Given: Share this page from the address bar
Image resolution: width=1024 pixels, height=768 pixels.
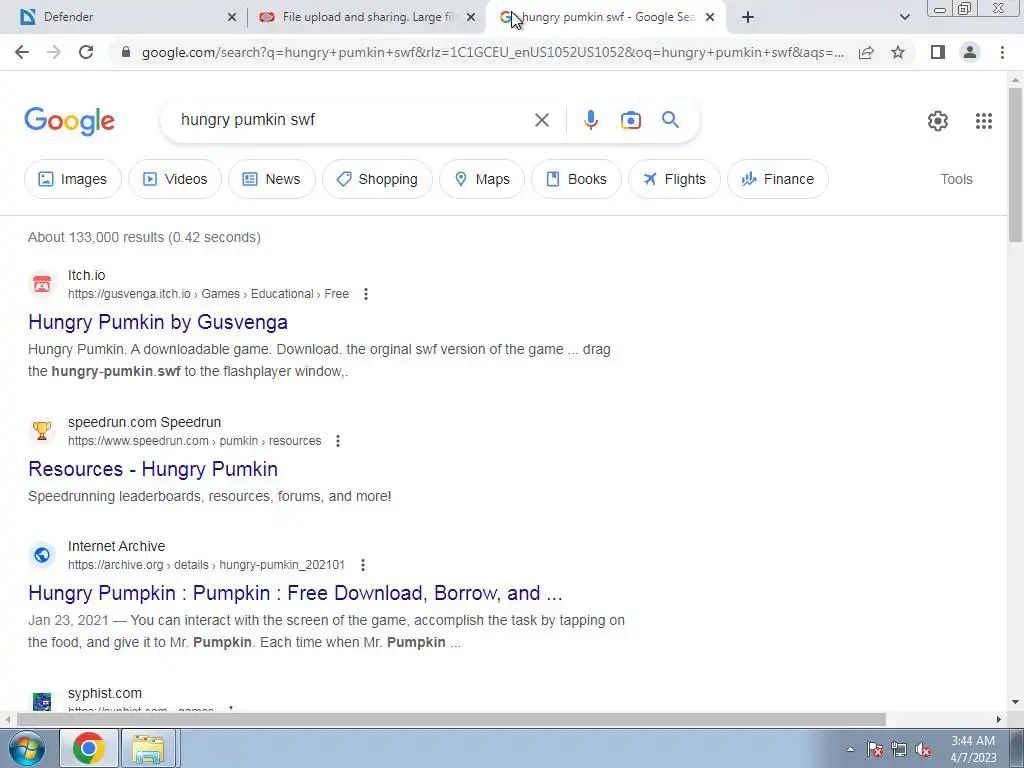Looking at the screenshot, I should pos(866,52).
